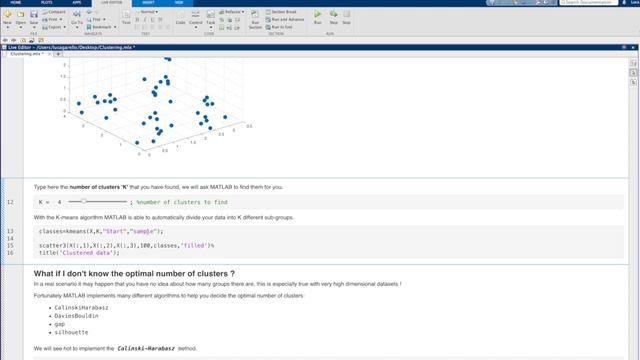The image size is (640, 360).
Task: Hide code view icon on right edge
Action: 633,82
